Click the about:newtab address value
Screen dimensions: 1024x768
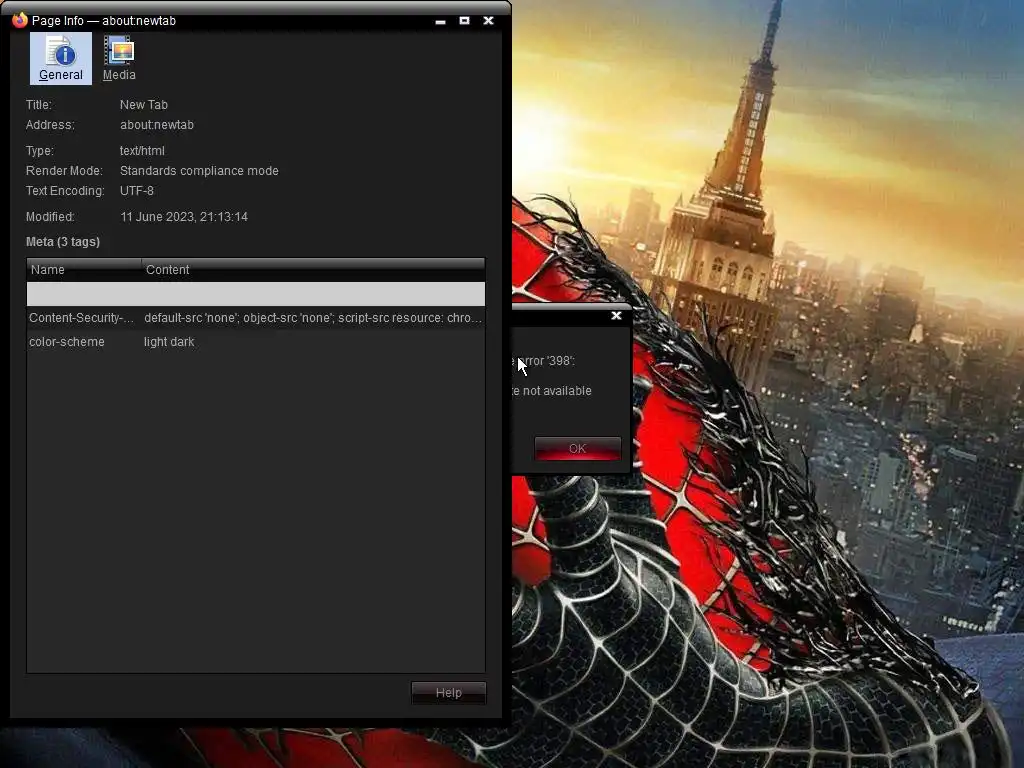point(157,125)
